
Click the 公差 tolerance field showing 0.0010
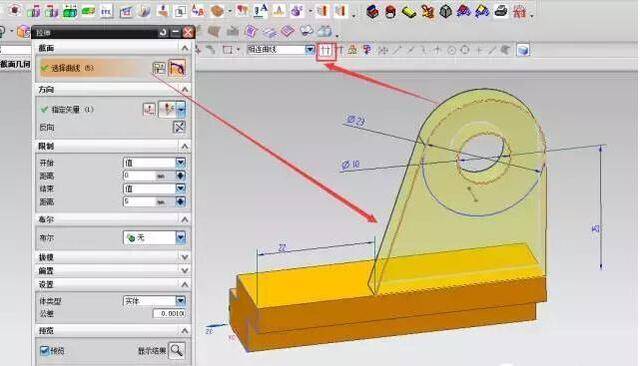coord(169,313)
